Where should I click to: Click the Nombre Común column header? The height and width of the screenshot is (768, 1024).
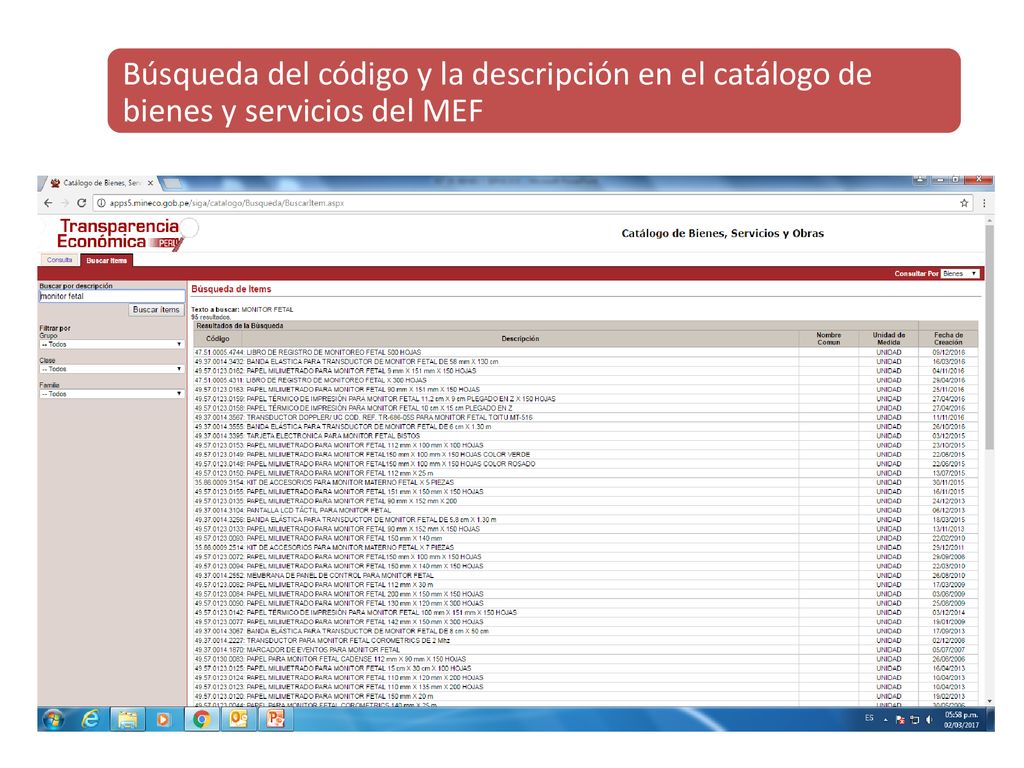829,338
